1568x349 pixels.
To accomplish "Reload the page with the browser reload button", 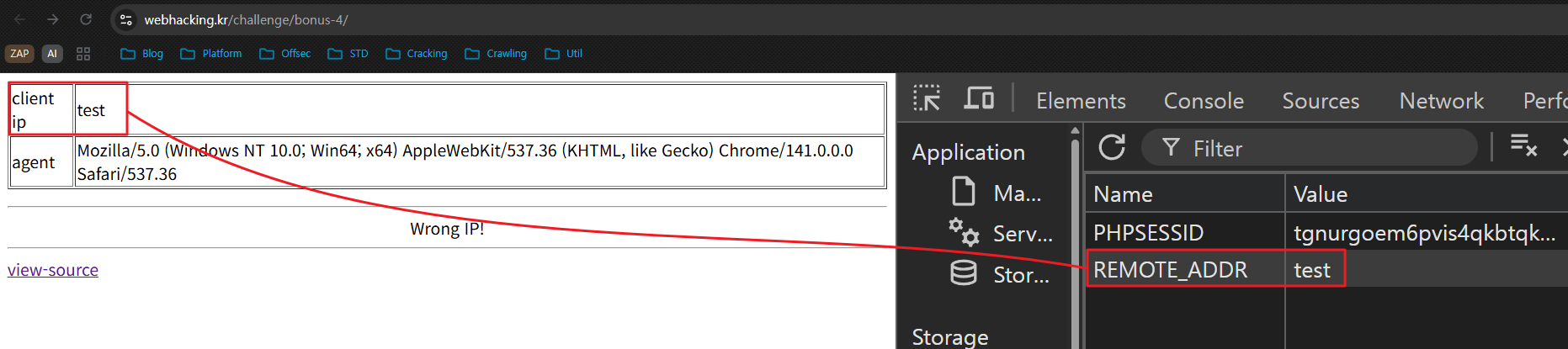I will click(86, 19).
